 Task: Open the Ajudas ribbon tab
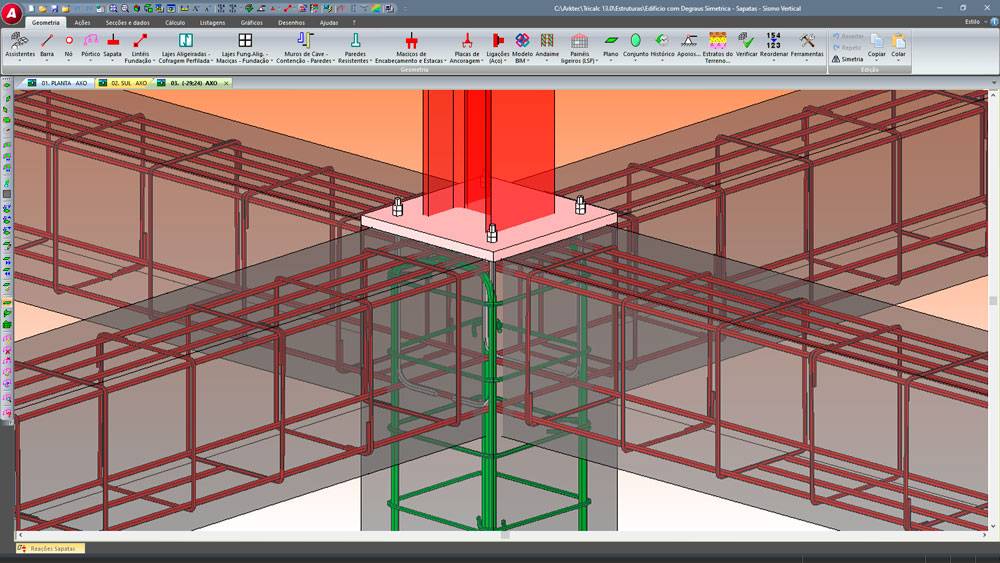tap(329, 22)
